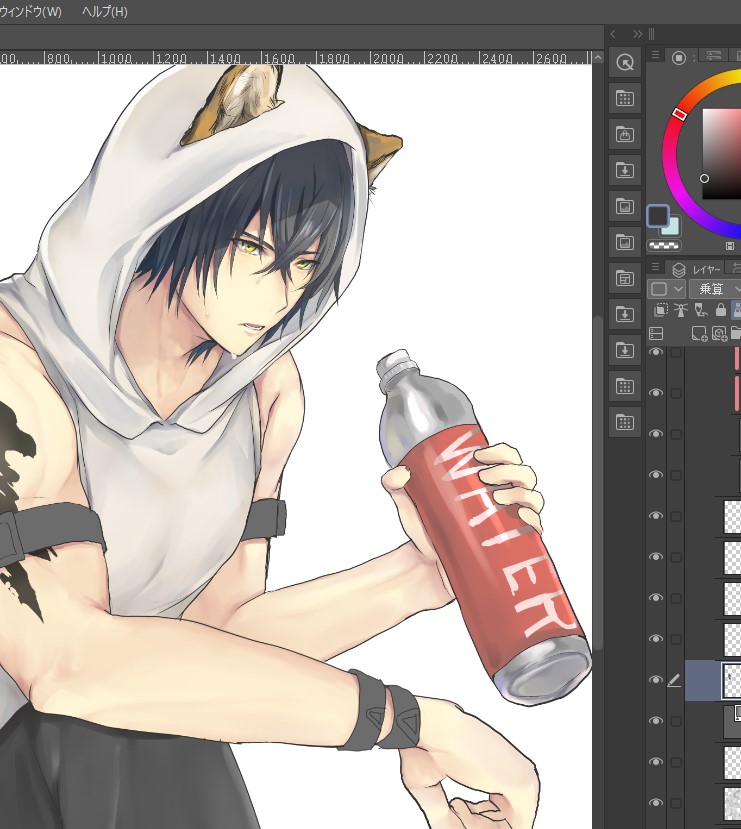Open the bottommost grid material folder icon
Image resolution: width=741 pixels, height=829 pixels.
[x=625, y=422]
